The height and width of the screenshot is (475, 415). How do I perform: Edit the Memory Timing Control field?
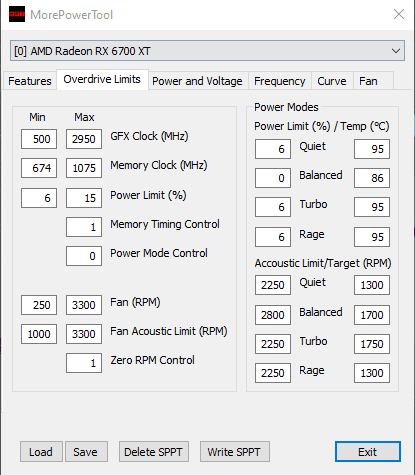pos(84,227)
